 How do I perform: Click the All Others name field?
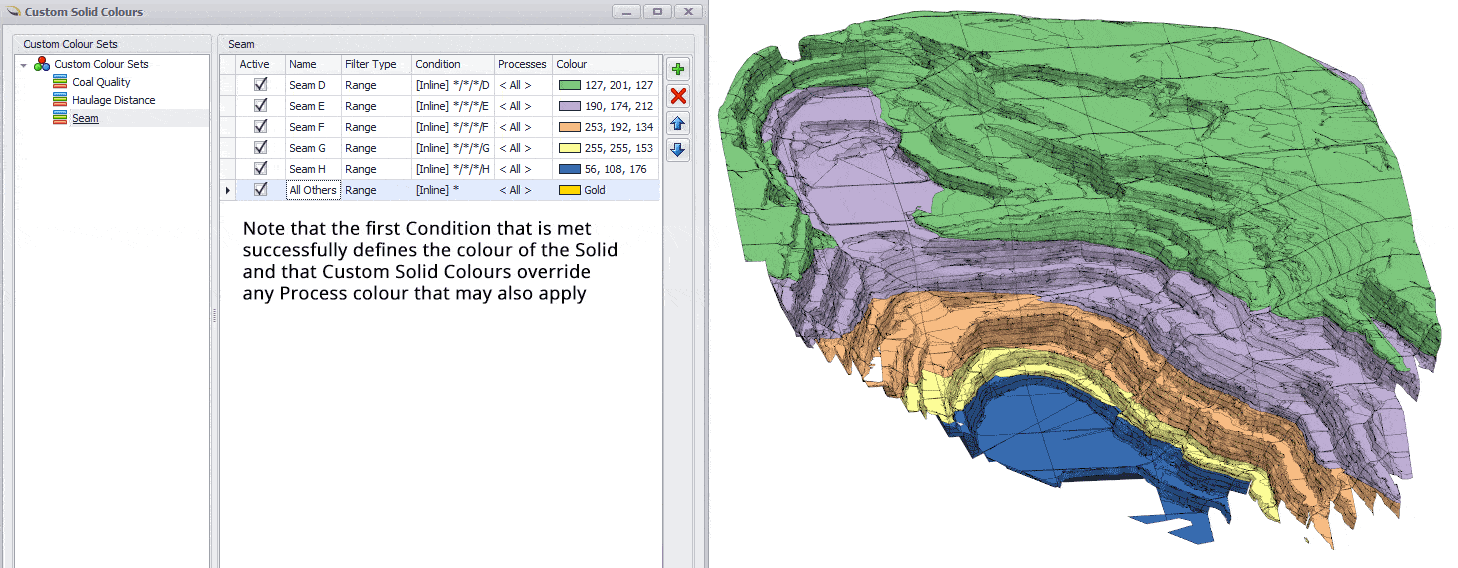coord(313,190)
